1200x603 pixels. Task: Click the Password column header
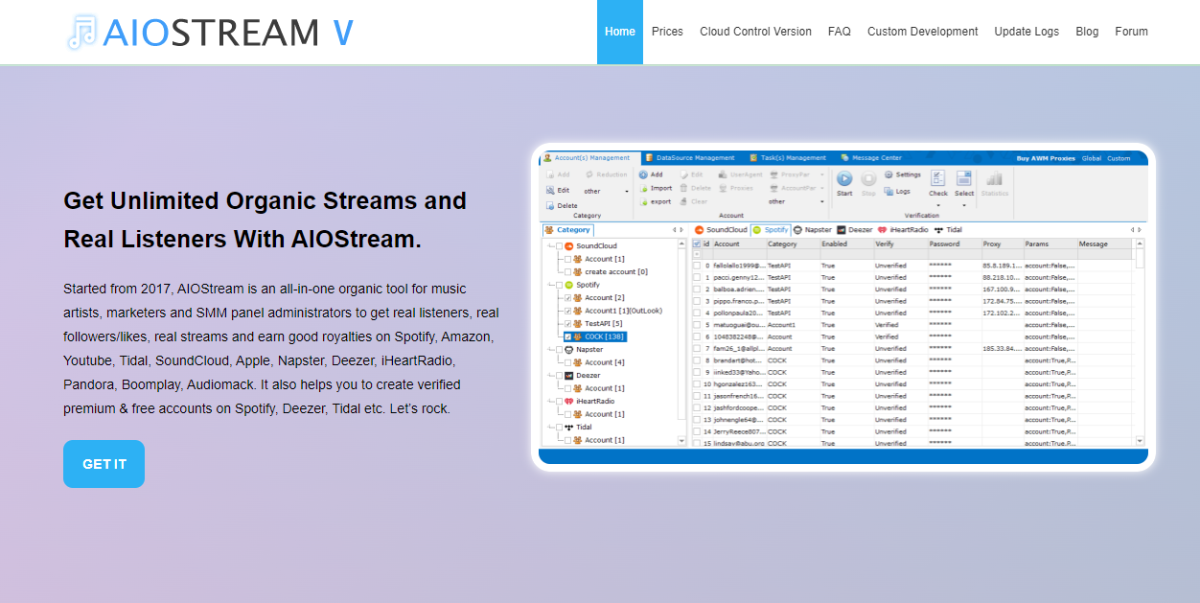pyautogui.click(x=954, y=244)
